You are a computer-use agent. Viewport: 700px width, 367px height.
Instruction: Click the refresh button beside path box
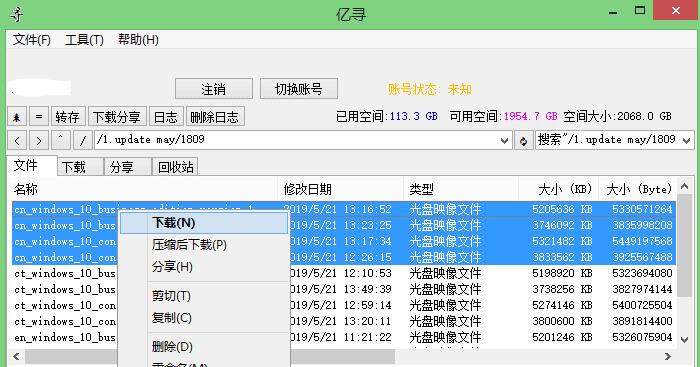point(523,141)
